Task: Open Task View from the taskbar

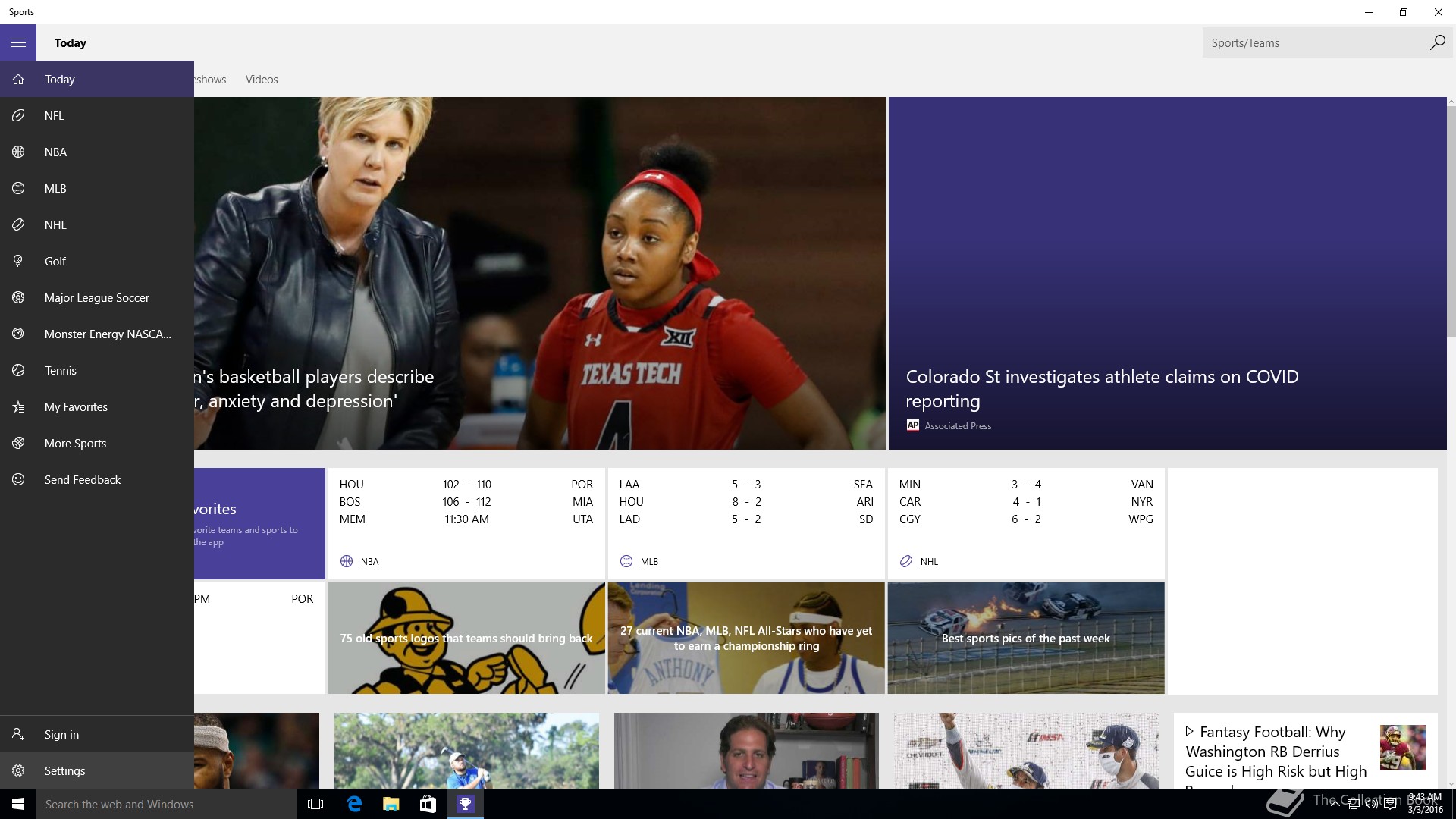Action: click(x=315, y=804)
